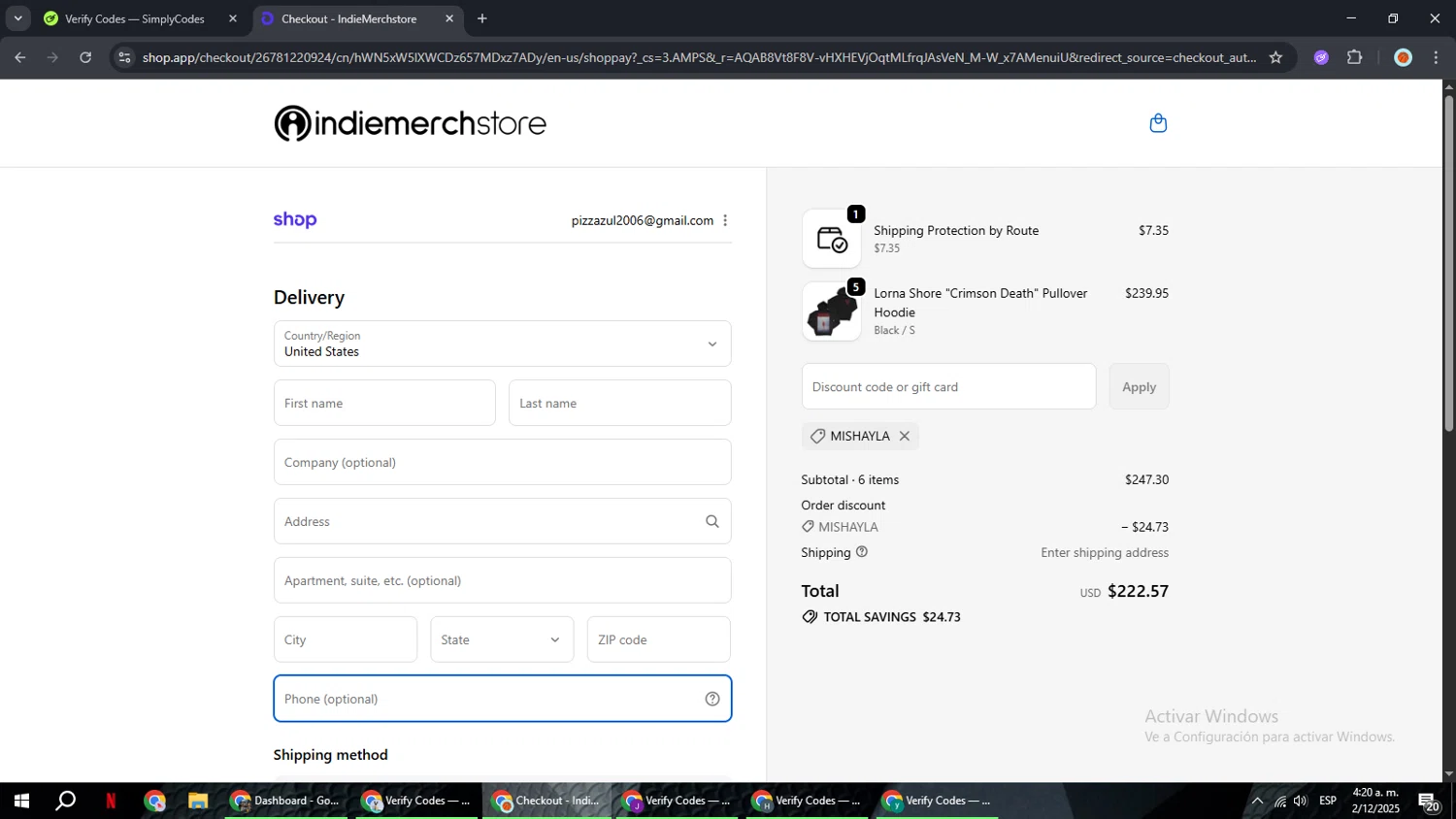This screenshot has width=1456, height=819.
Task: Click Discount code or gift card field
Action: (948, 386)
